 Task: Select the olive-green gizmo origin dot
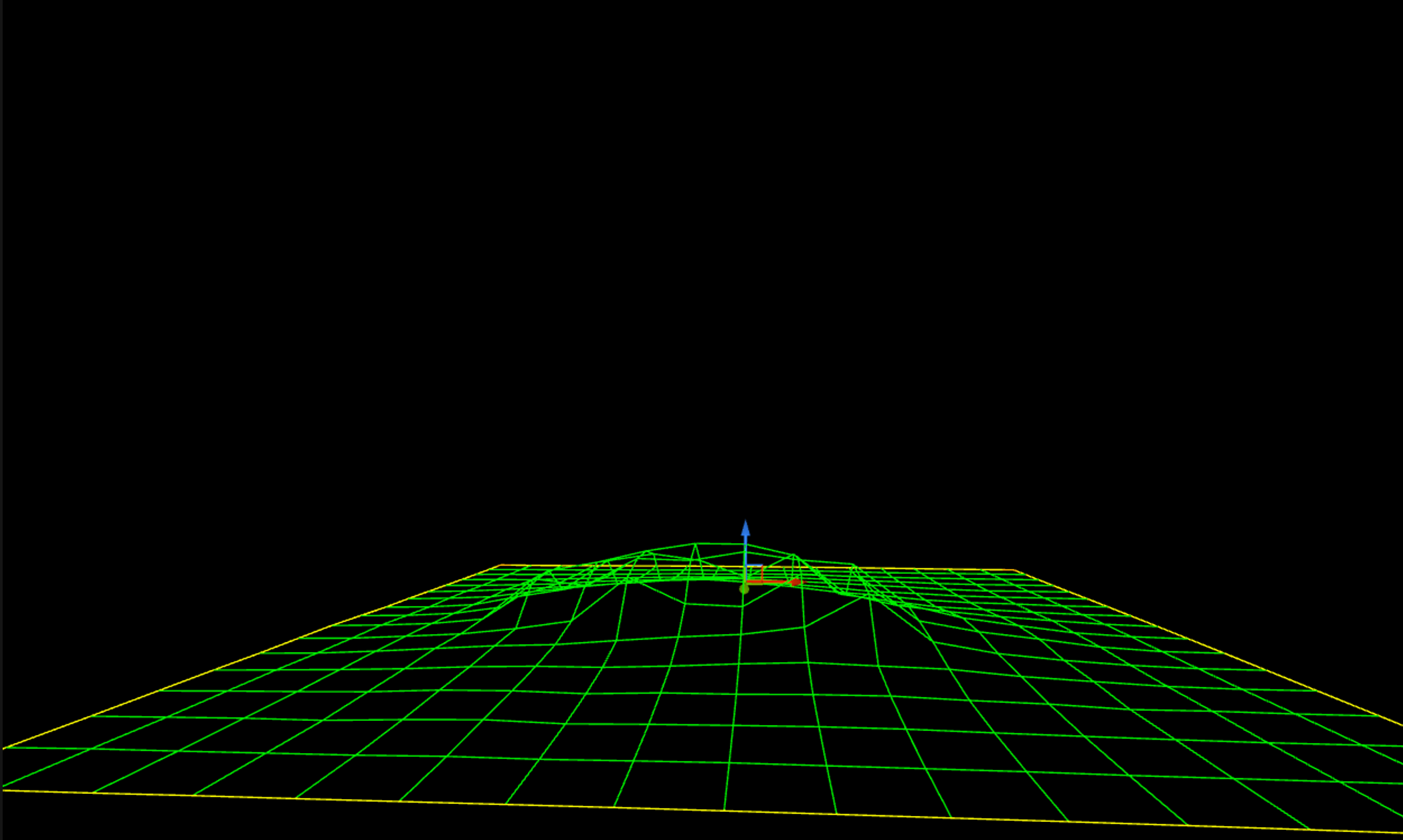click(744, 589)
